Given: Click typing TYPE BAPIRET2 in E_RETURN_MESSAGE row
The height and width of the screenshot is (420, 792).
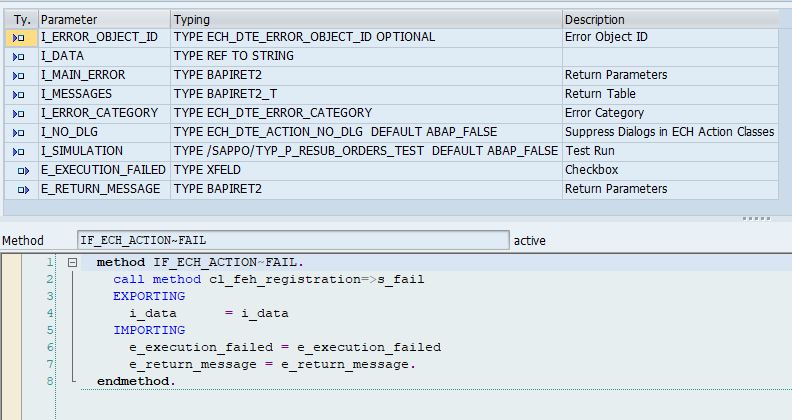Looking at the screenshot, I should [x=218, y=189].
